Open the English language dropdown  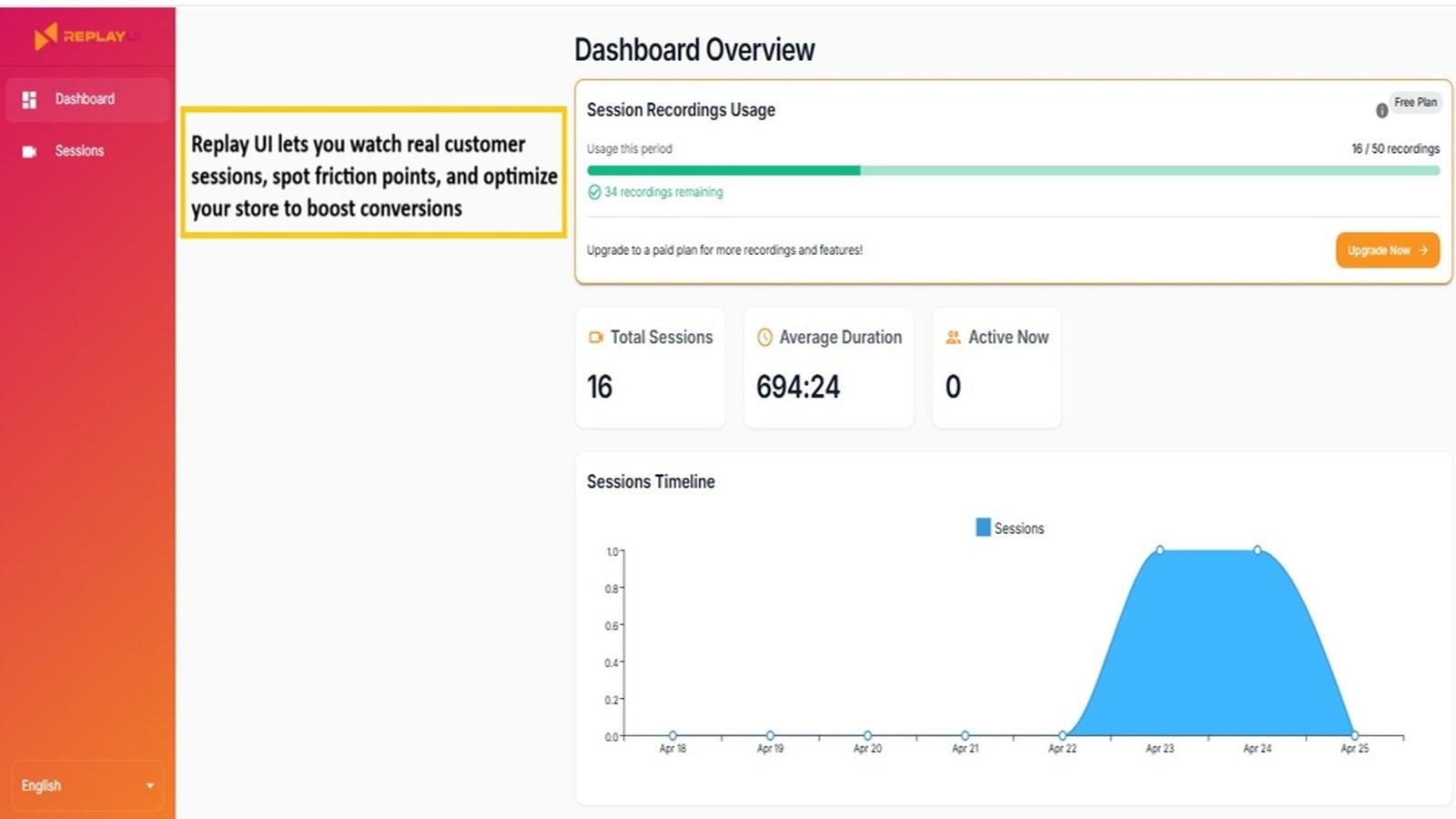(86, 784)
